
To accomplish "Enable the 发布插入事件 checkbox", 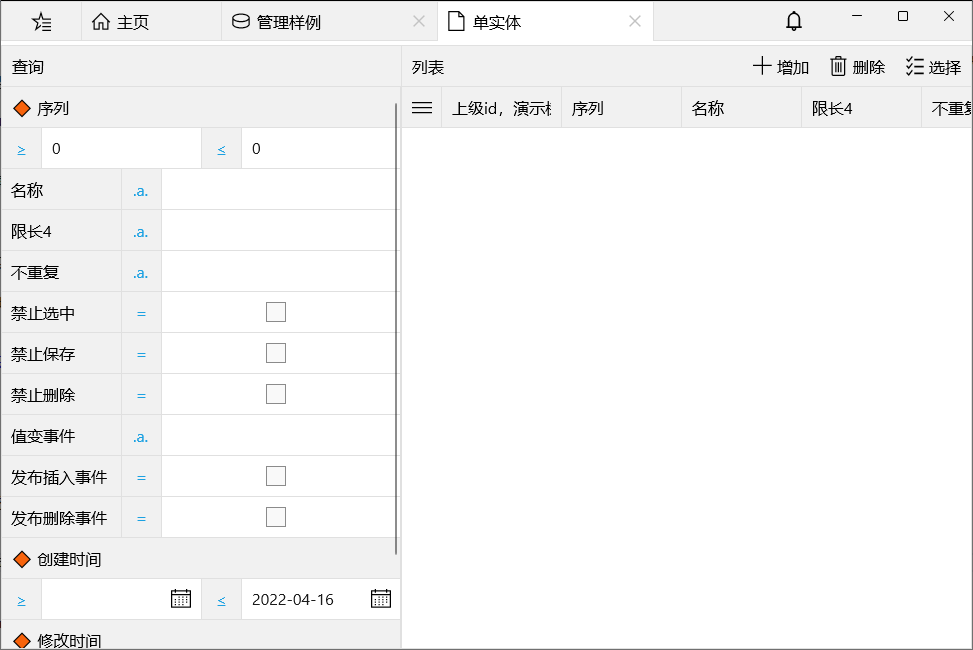I will coord(276,475).
